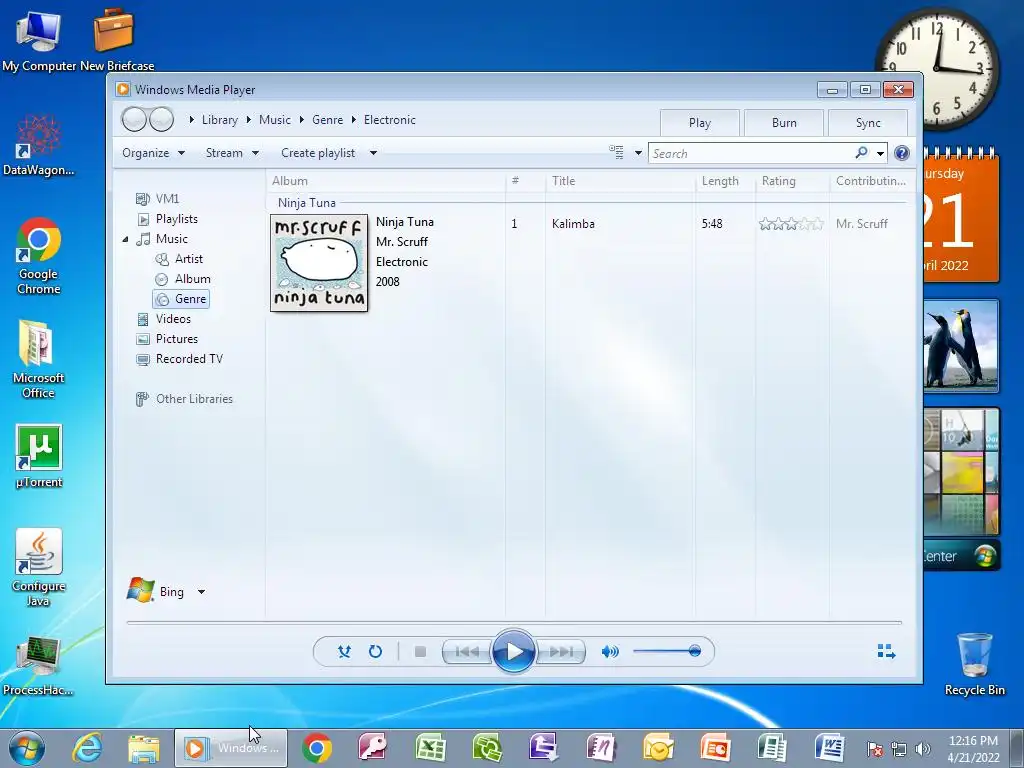Skip to the next track
Screen dimensions: 1024x768
[560, 651]
